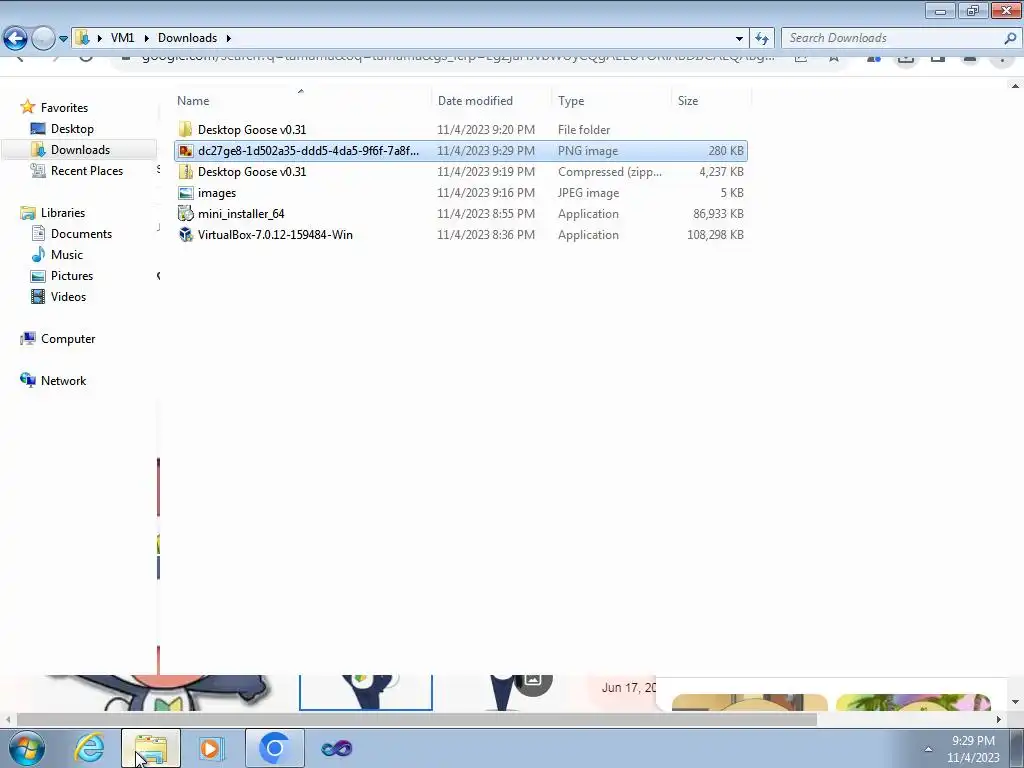Open Internet Explorer from taskbar

click(x=89, y=748)
